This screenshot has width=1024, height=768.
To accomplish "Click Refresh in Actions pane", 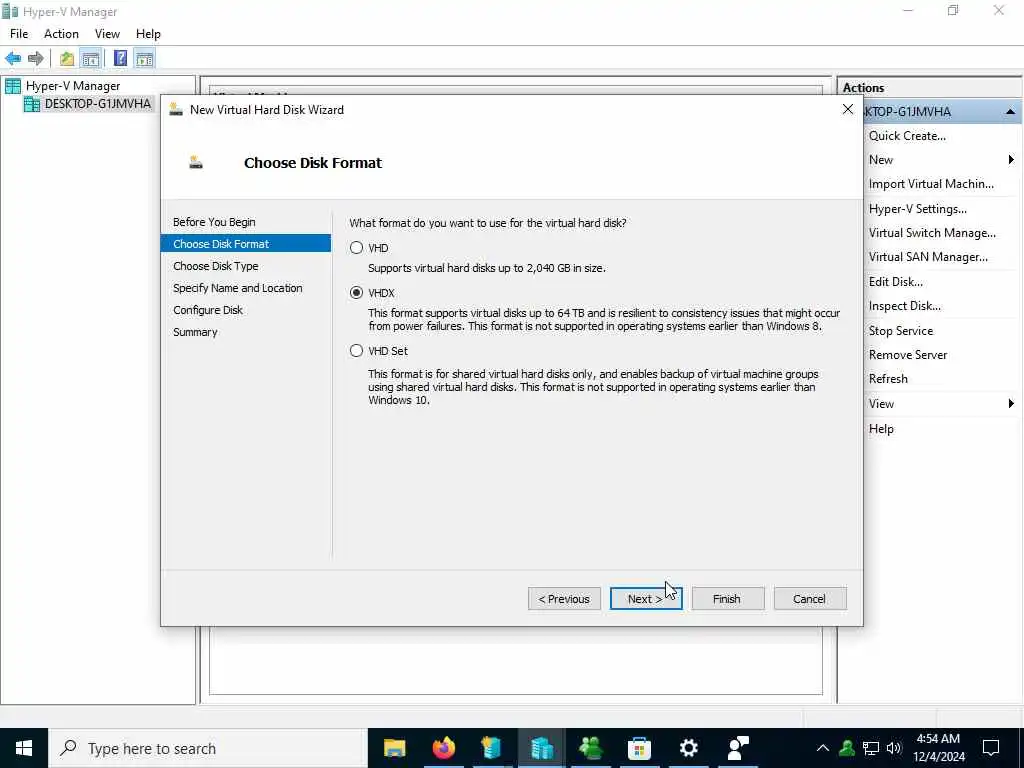I will pyautogui.click(x=888, y=379).
